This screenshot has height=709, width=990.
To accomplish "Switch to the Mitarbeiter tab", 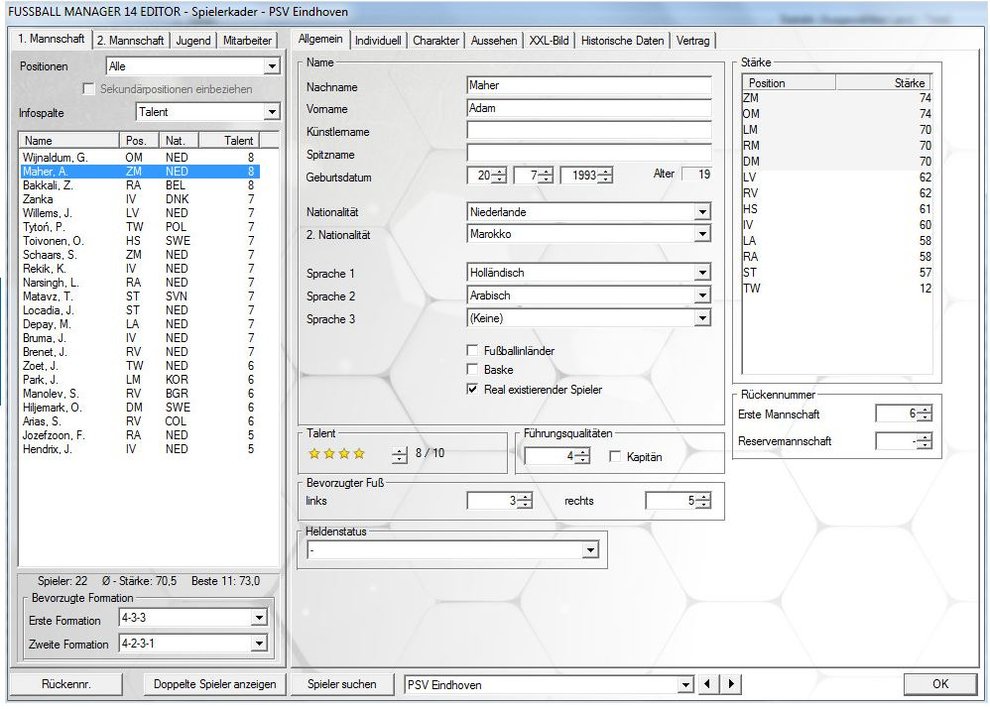I will click(x=248, y=40).
